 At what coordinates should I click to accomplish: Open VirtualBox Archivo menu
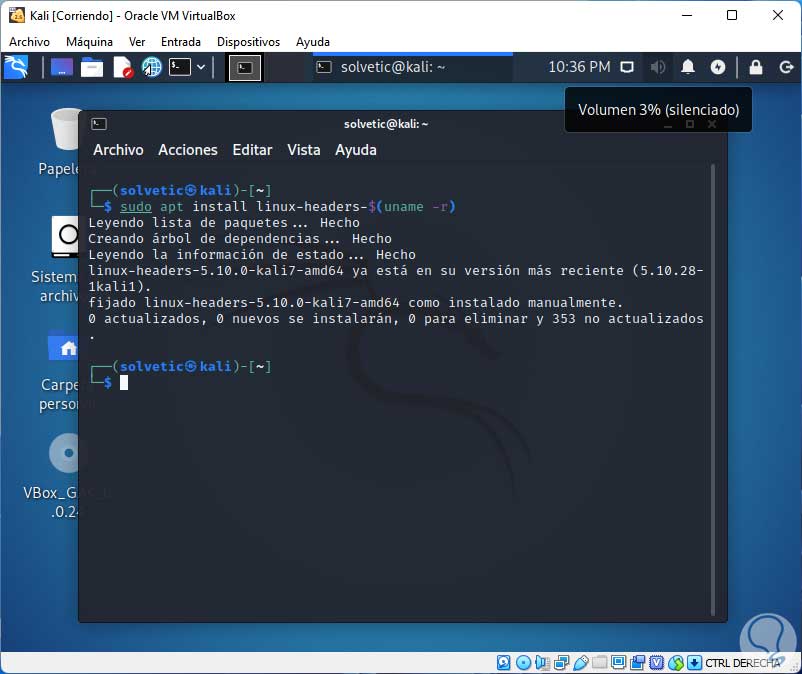coord(29,42)
